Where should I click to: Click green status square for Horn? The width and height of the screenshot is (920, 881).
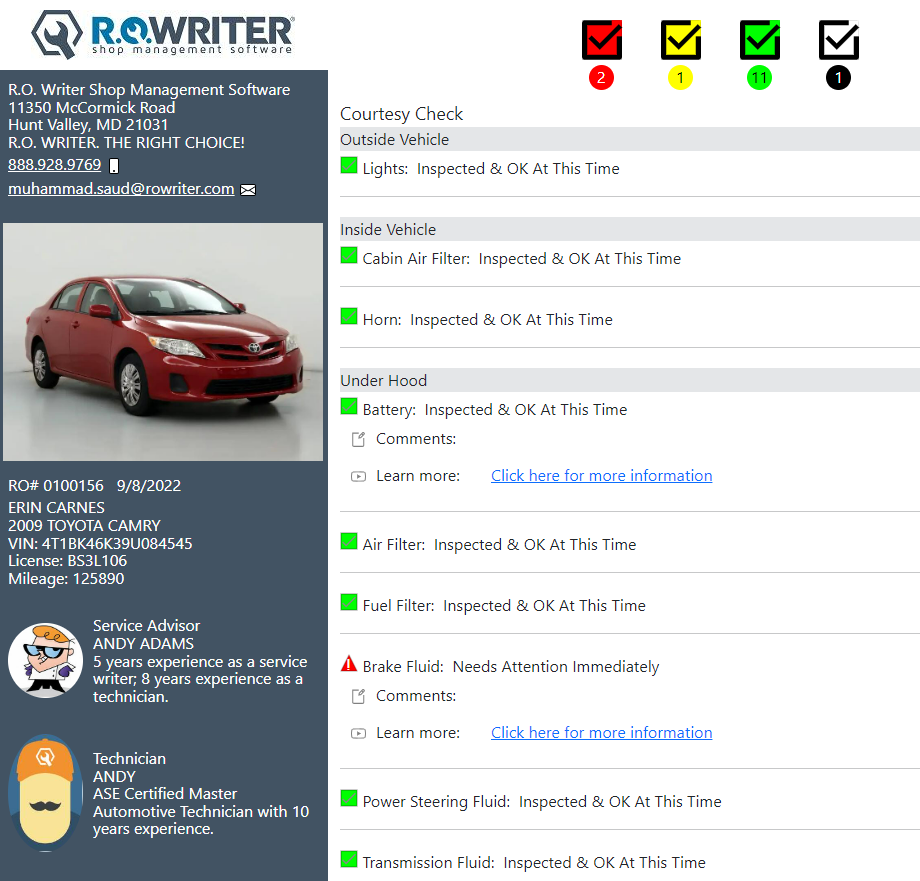click(349, 316)
